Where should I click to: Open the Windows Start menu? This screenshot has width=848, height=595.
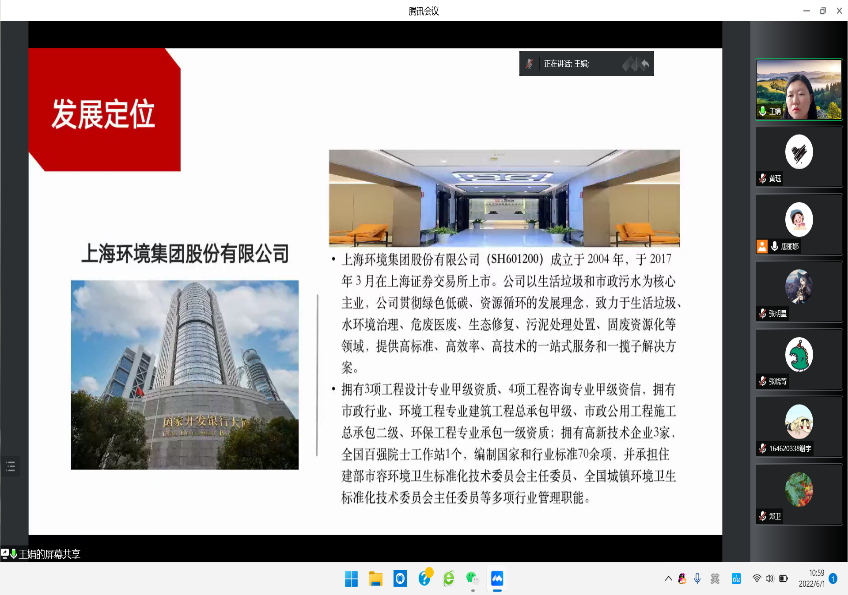(352, 579)
